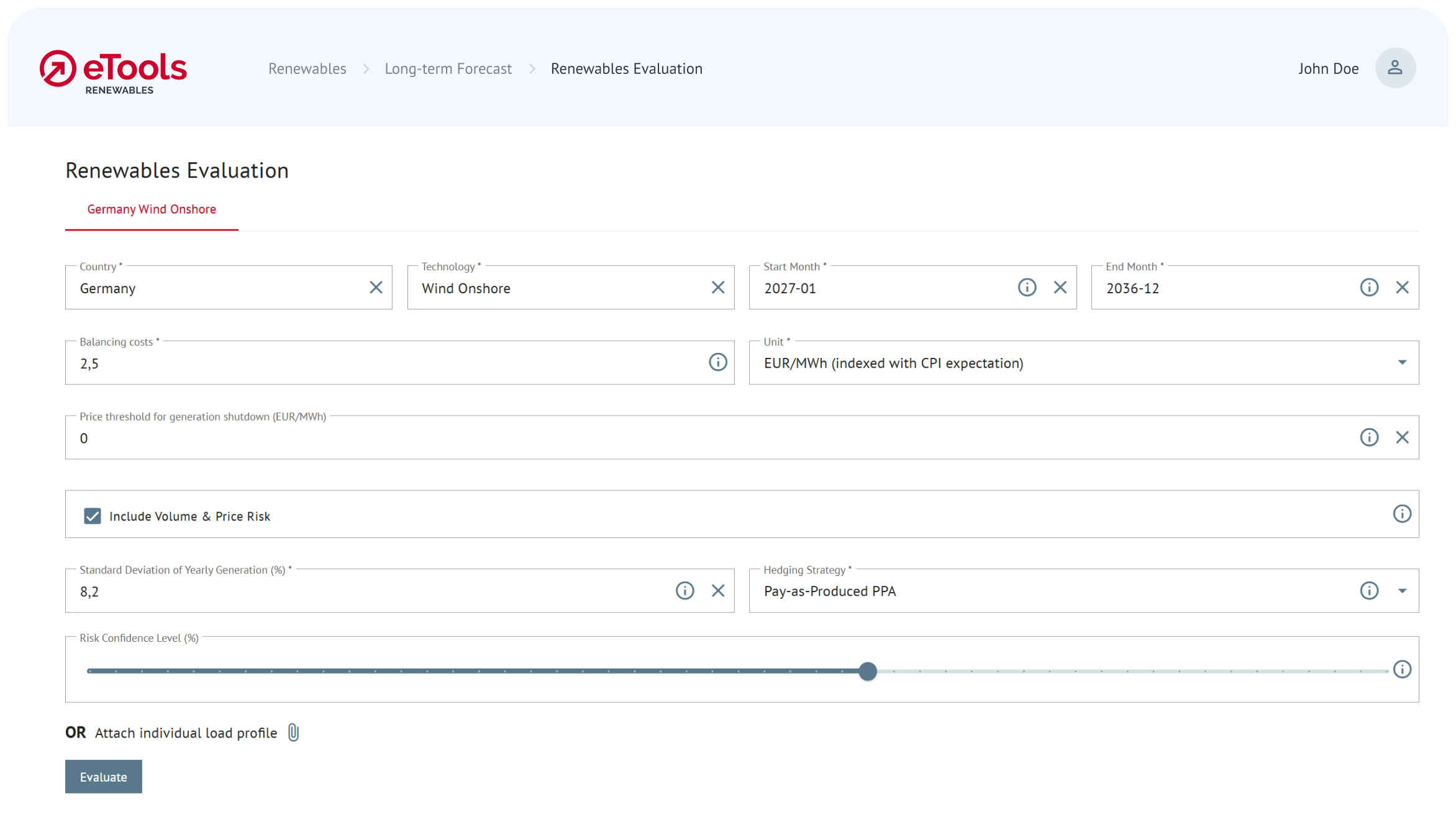The width and height of the screenshot is (1456, 827).
Task: Open info icon for Volume & Price Risk
Action: (x=1402, y=514)
